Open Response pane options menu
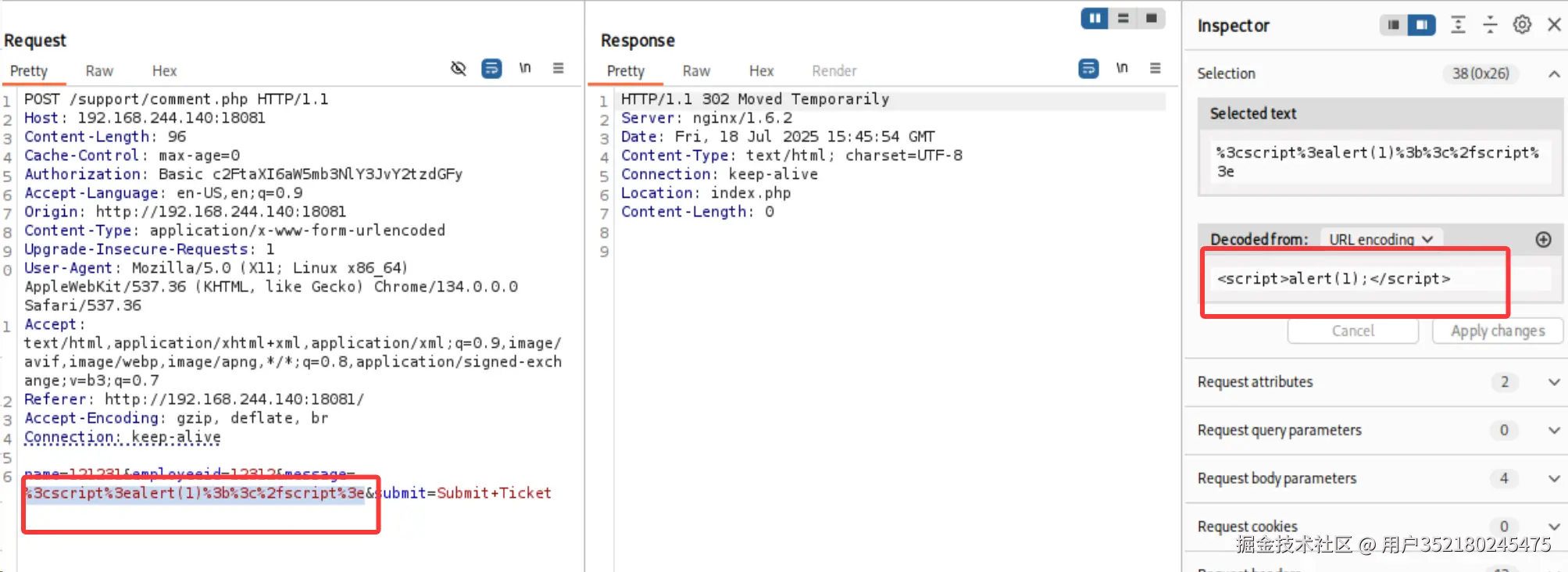Viewport: 1568px width, 572px height. point(1155,68)
